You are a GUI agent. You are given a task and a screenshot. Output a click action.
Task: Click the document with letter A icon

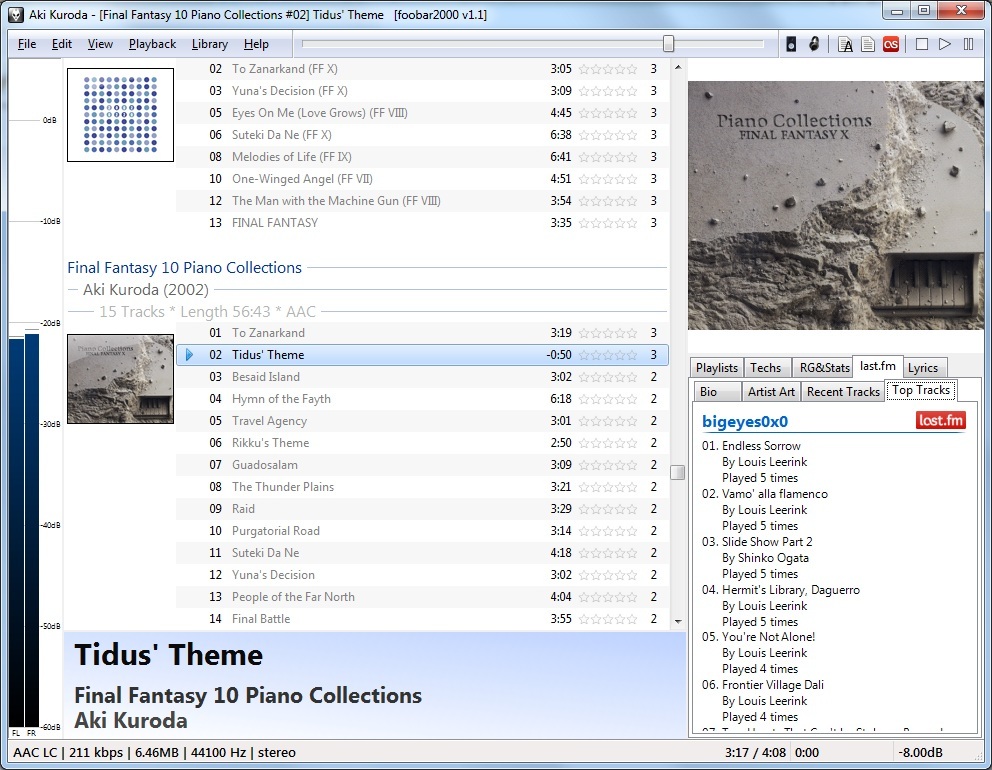point(845,44)
